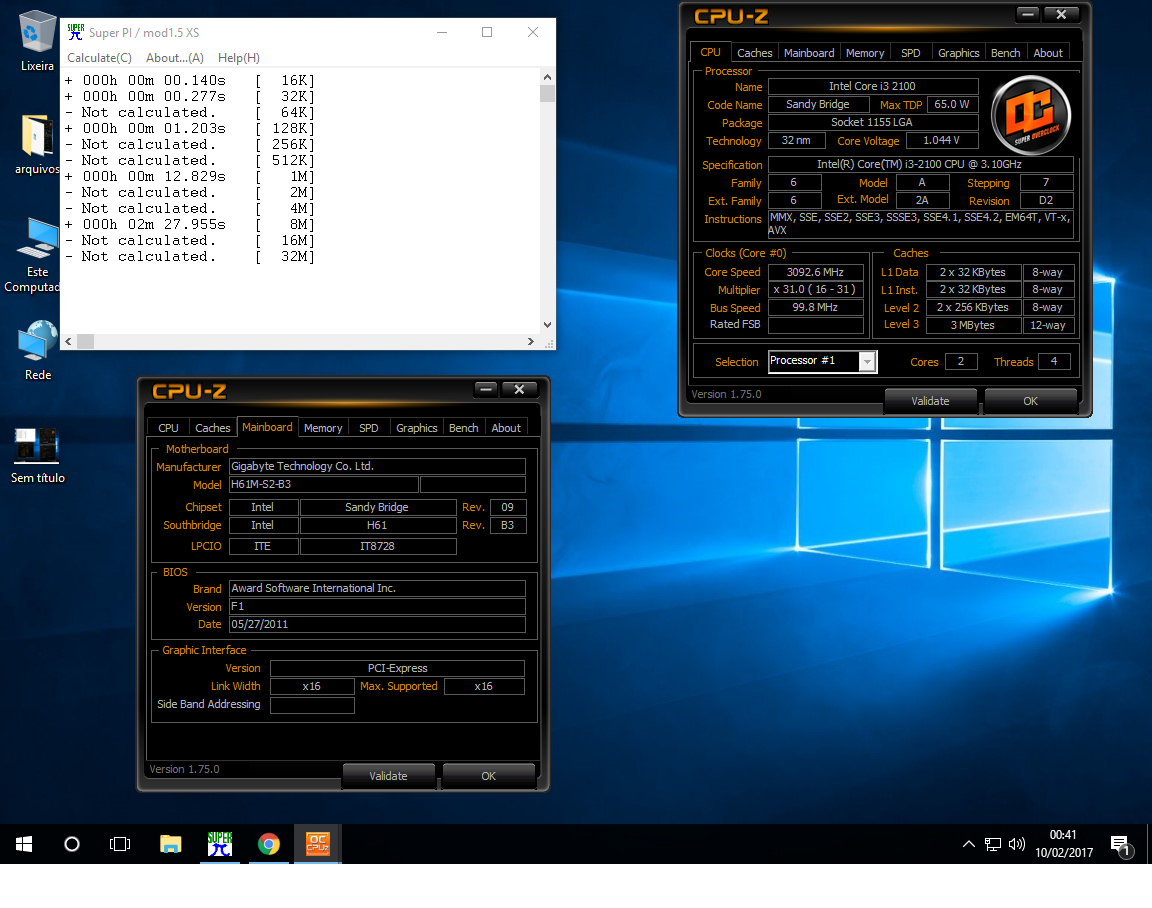This screenshot has width=1152, height=908.
Task: Switch to Memory tab in lower CPU-Z window
Action: 323,428
